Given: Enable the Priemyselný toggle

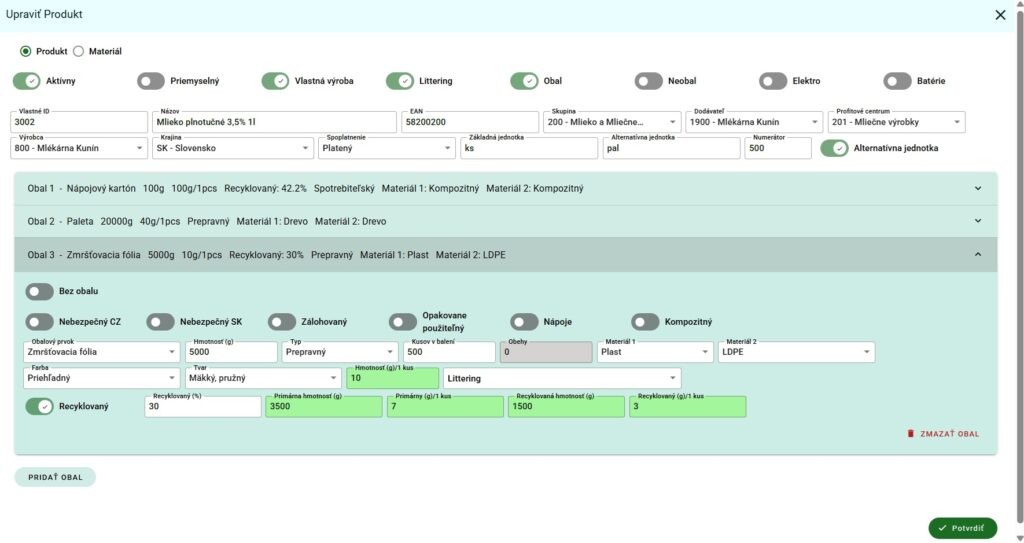Looking at the screenshot, I should point(151,81).
